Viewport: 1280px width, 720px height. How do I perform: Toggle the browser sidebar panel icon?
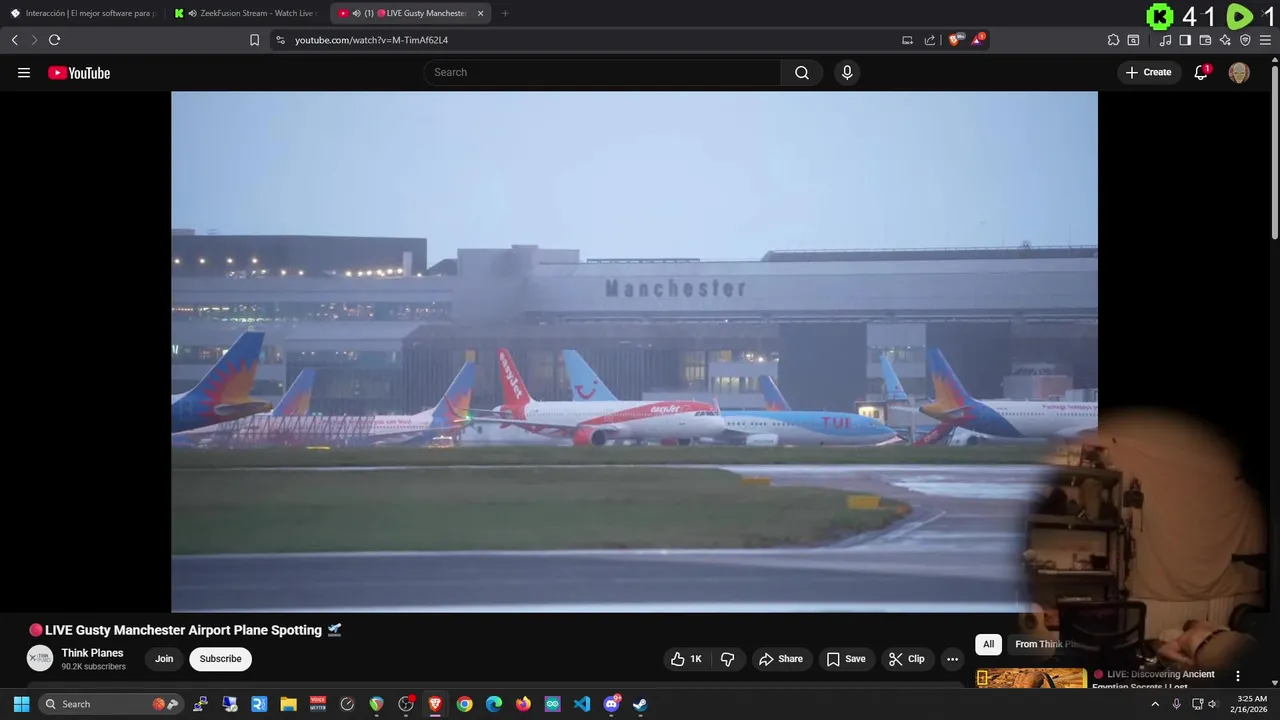coord(1185,40)
